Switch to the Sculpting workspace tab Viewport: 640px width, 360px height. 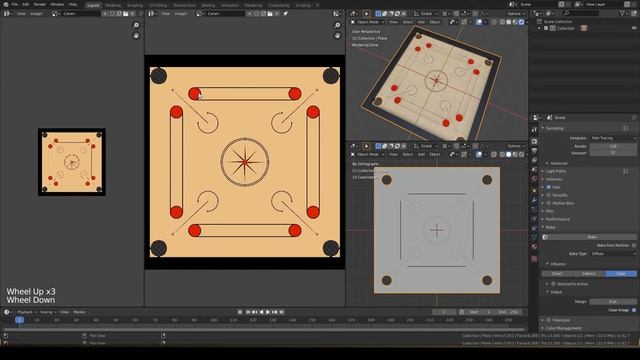coord(135,5)
